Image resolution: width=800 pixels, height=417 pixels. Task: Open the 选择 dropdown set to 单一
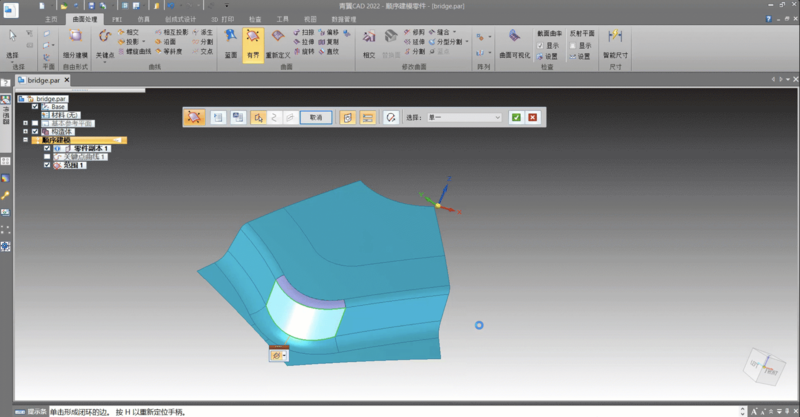466,117
